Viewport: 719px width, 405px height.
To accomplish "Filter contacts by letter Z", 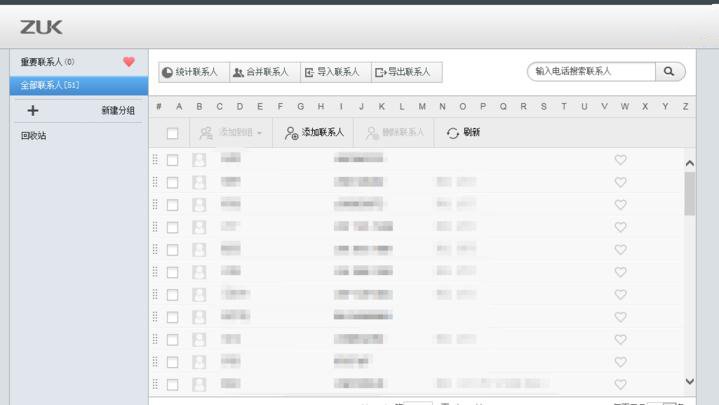I will click(685, 106).
